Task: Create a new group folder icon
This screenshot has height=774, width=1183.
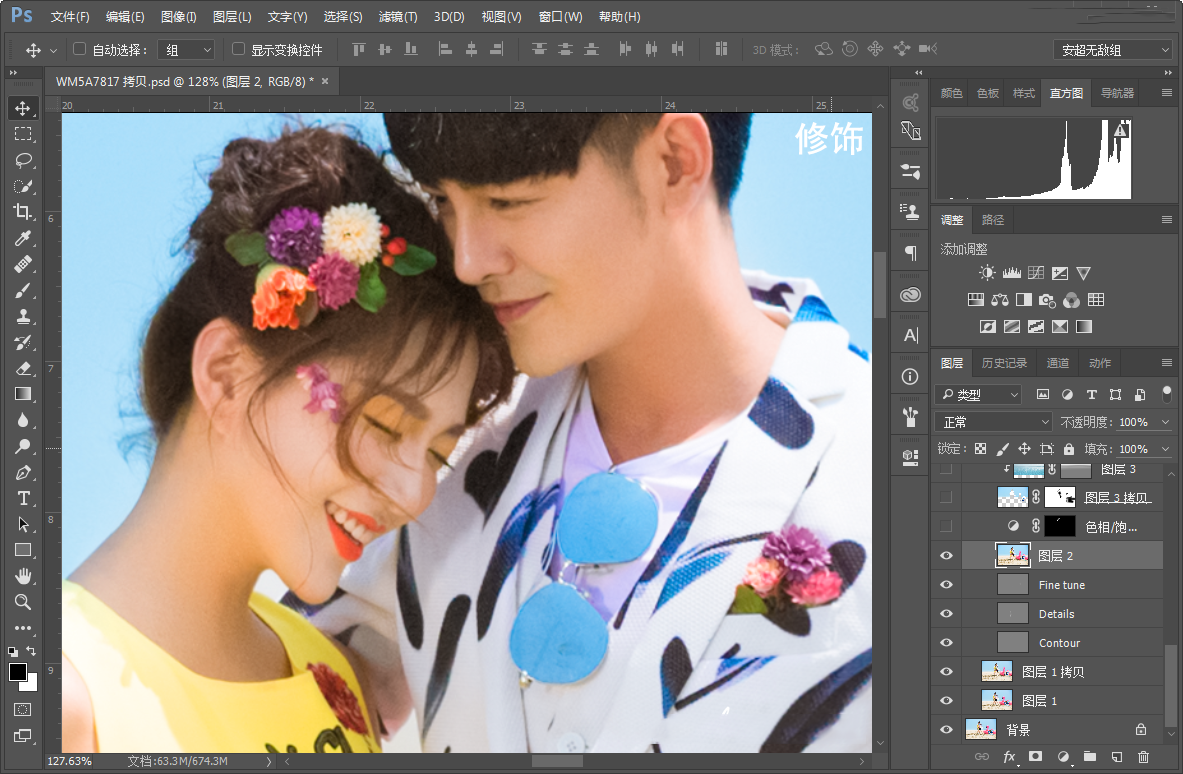Action: (x=1089, y=757)
